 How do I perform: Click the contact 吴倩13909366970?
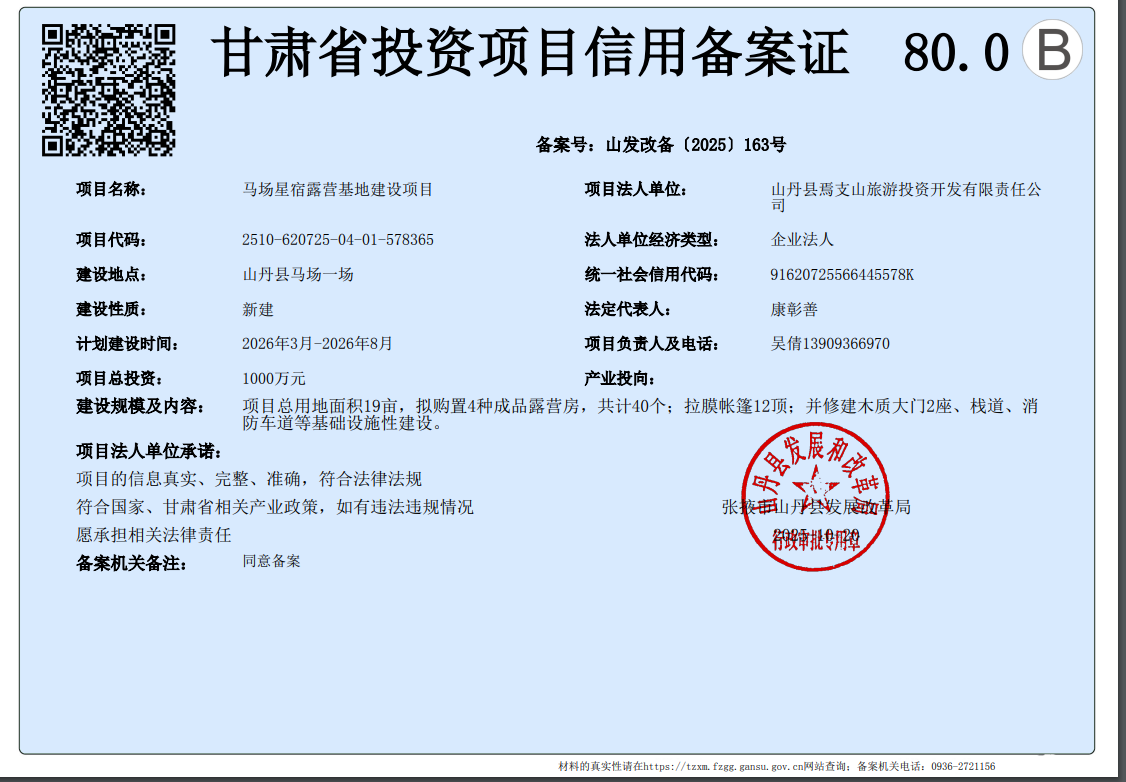coord(830,344)
